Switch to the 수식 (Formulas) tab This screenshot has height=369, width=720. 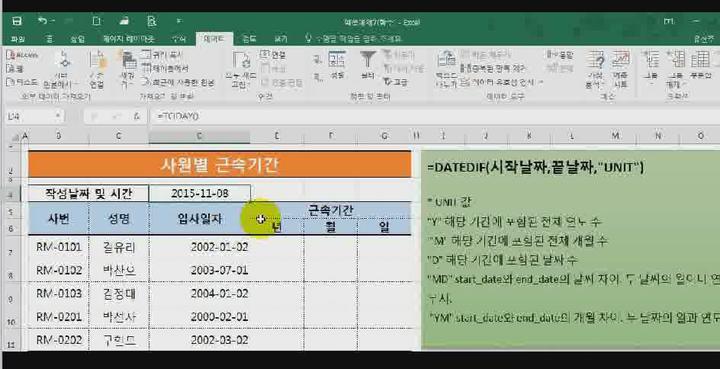[178, 39]
